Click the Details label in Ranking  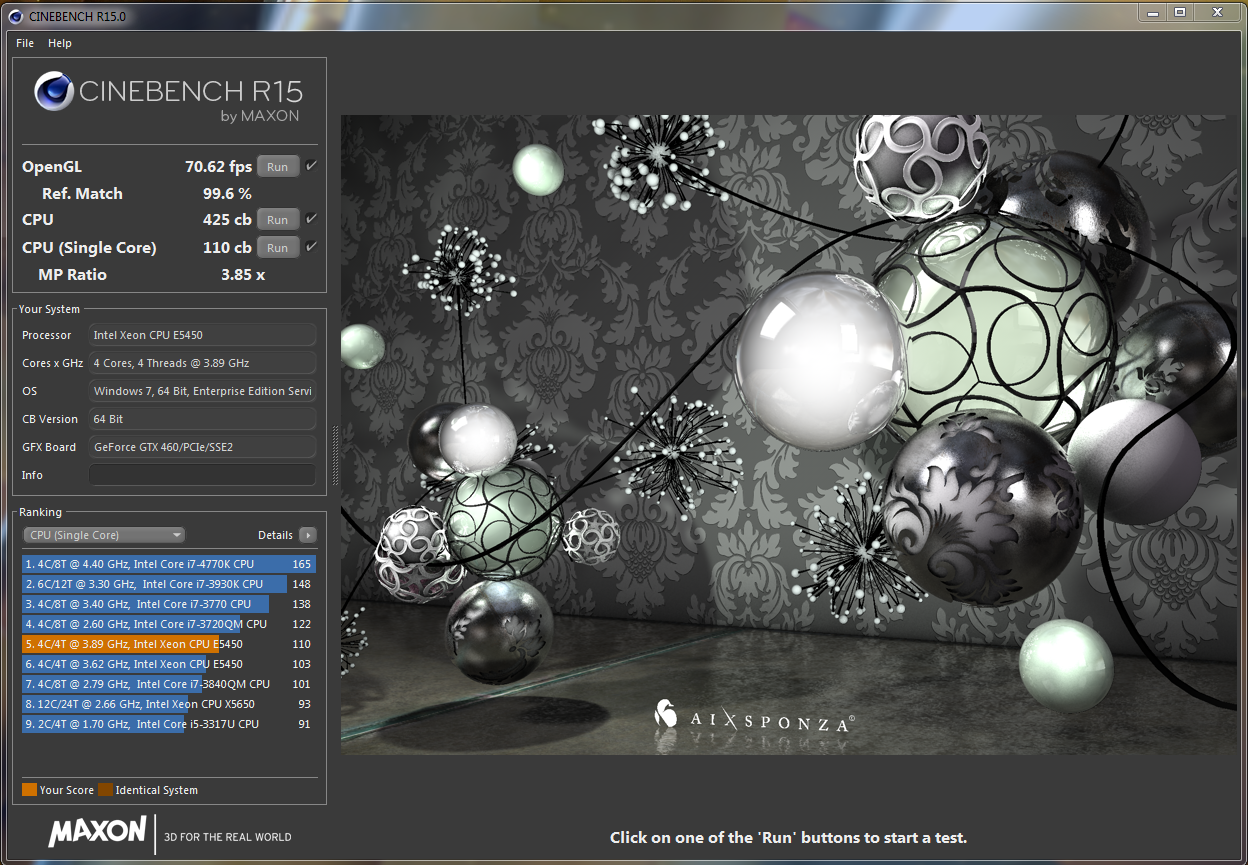(x=276, y=535)
